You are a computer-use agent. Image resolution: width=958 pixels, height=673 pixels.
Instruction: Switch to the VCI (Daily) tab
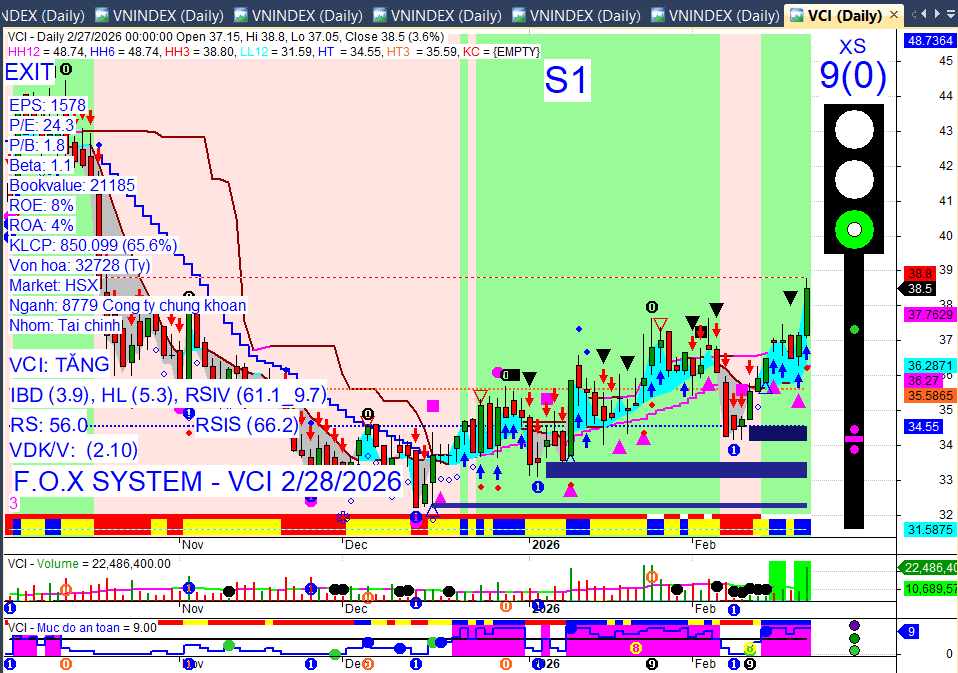click(844, 15)
